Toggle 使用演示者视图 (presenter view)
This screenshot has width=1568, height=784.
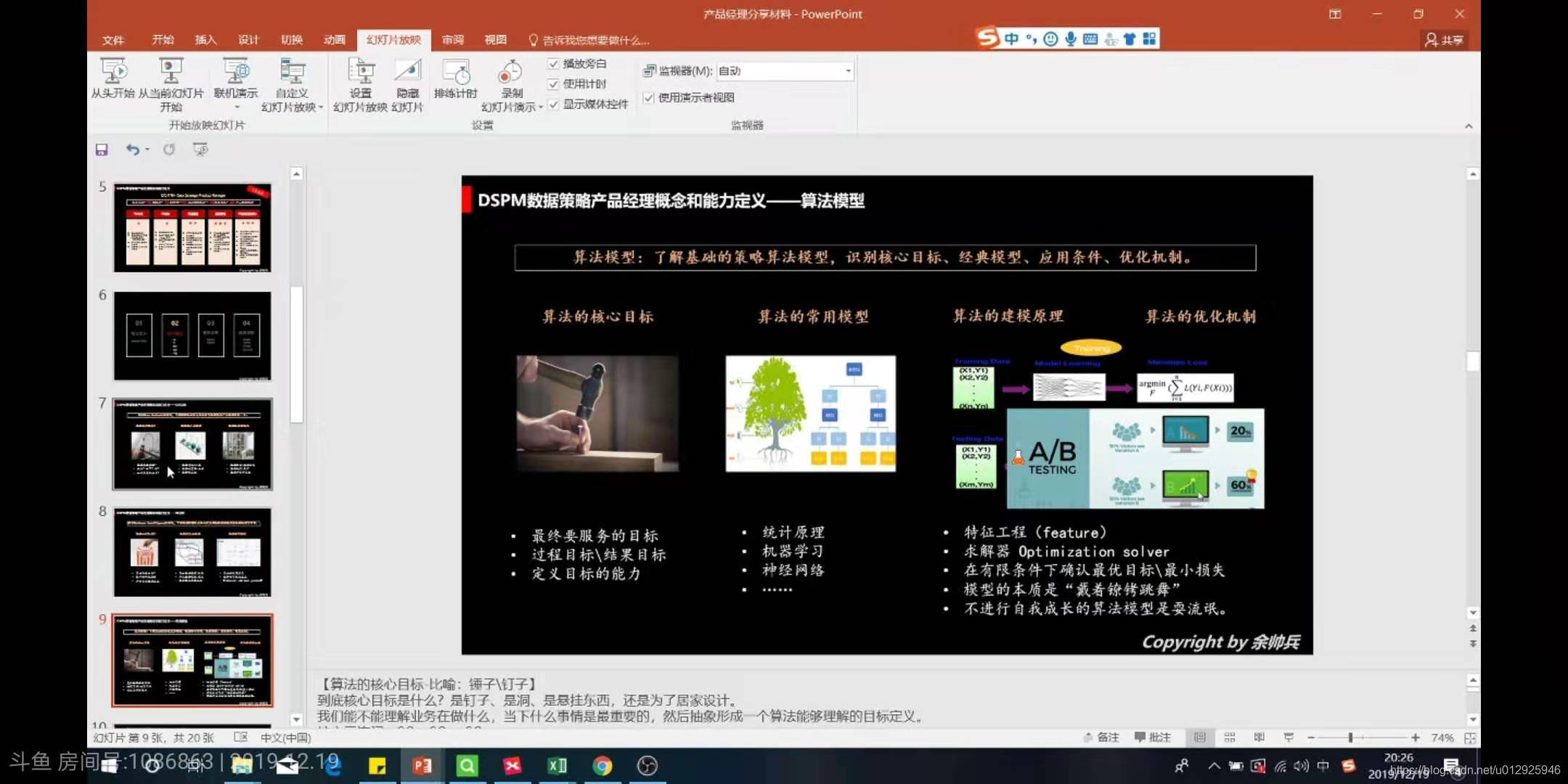[648, 97]
